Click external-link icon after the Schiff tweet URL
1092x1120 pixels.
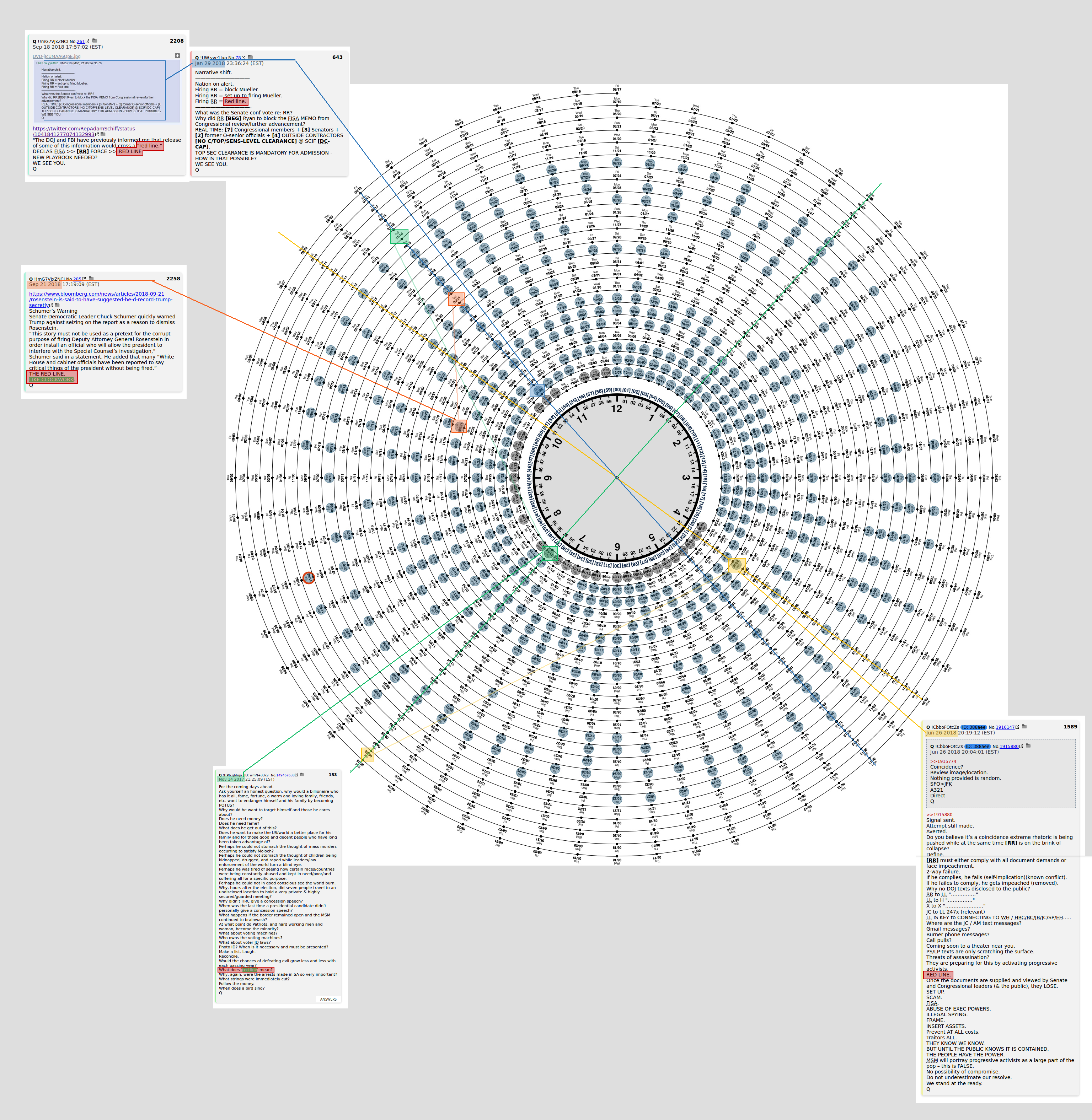pyautogui.click(x=97, y=135)
